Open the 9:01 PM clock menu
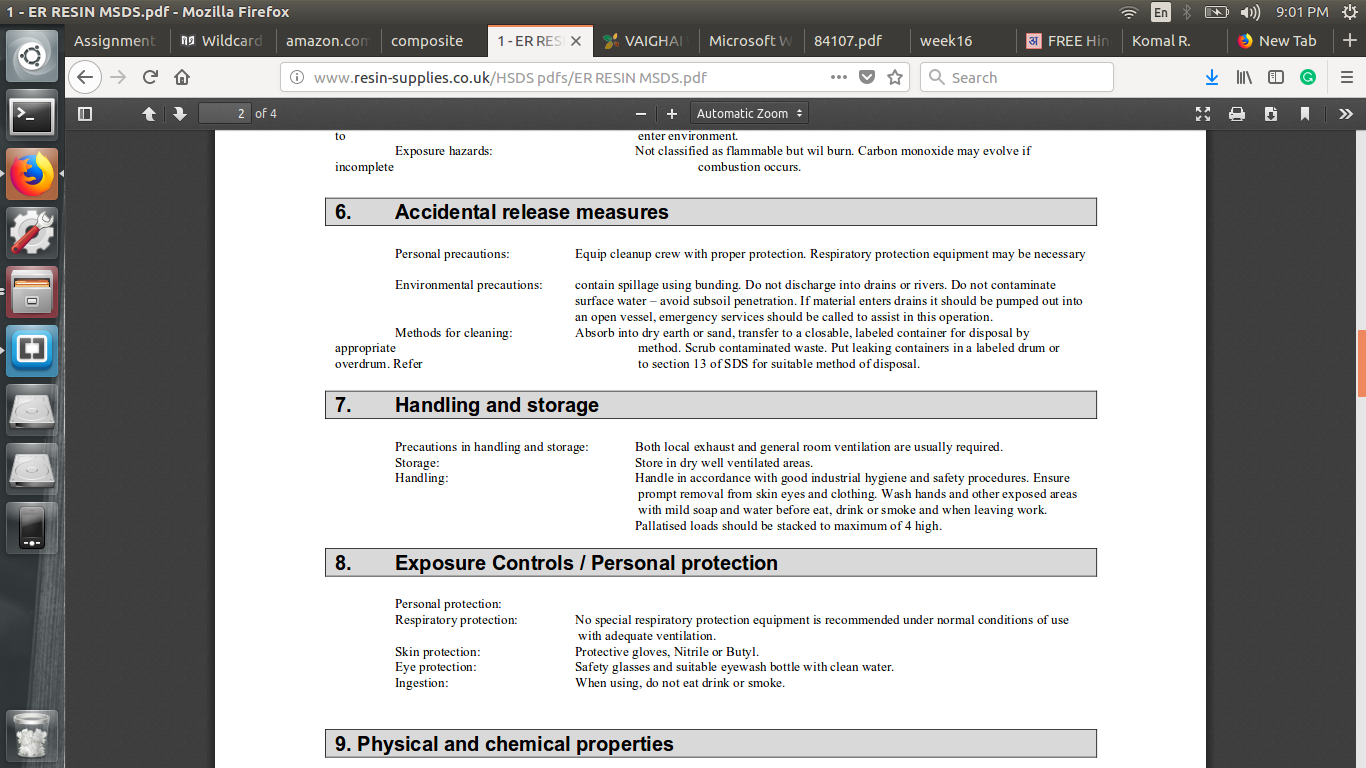Viewport: 1366px width, 768px height. tap(1302, 12)
